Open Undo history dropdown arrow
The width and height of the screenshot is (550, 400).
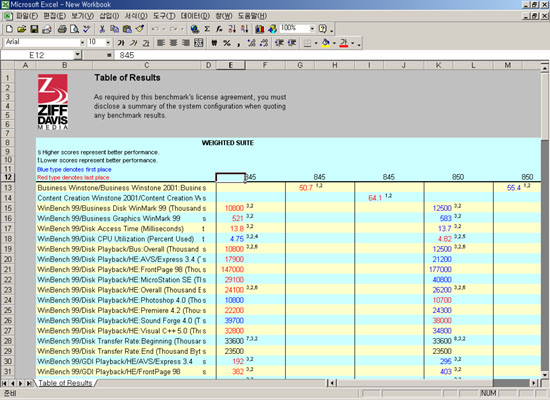(x=164, y=29)
